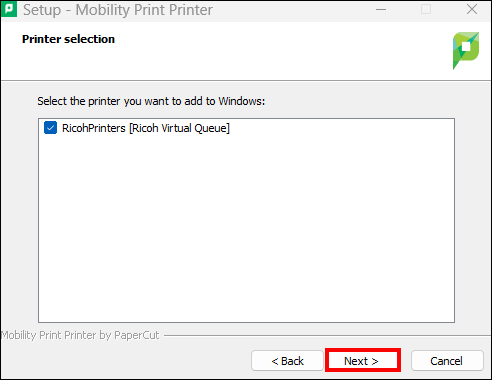Click the green PaperCut logo in header
The height and width of the screenshot is (380, 492).
466,50
